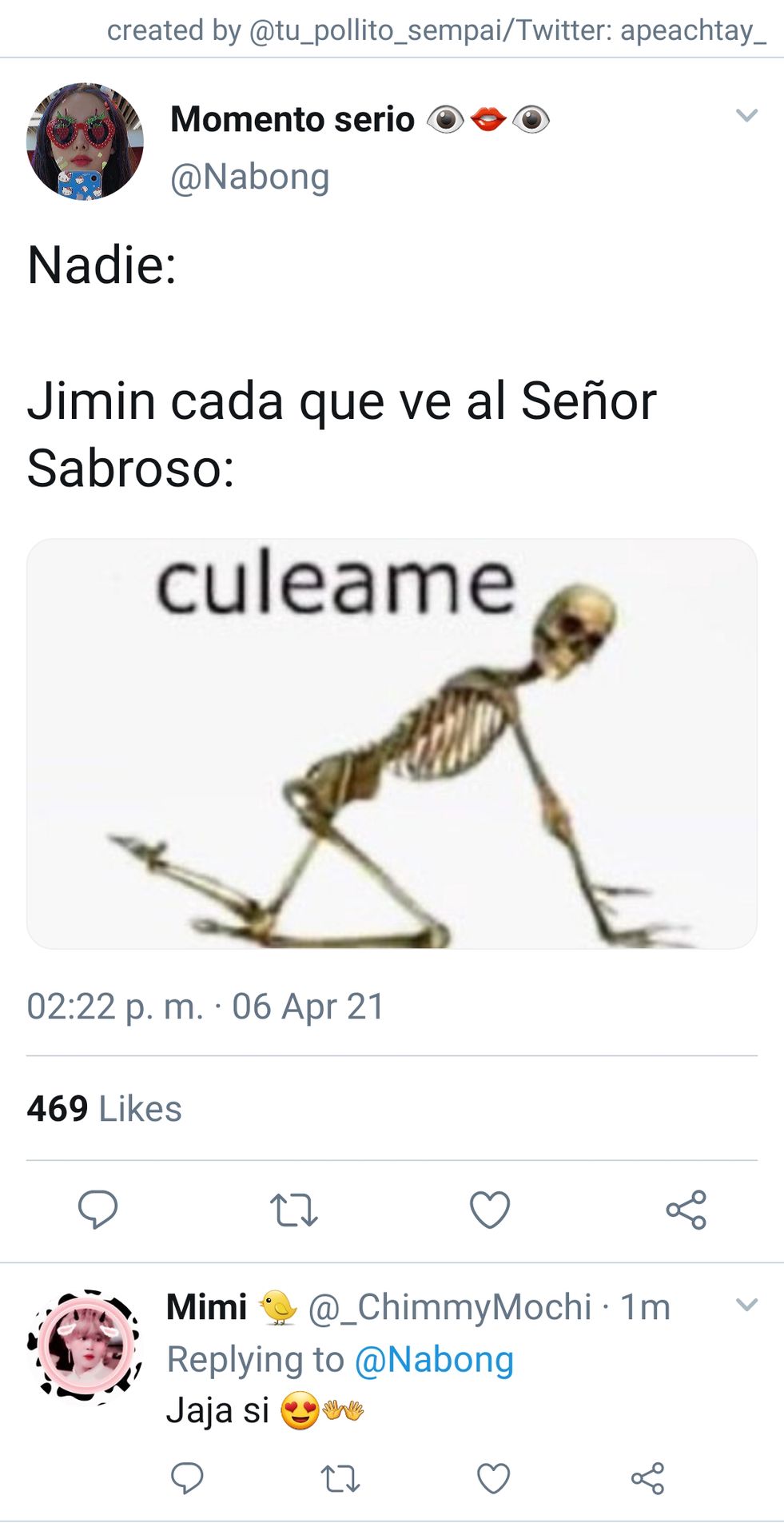Image resolution: width=784 pixels, height=1535 pixels.
Task: View the culeame skeleton image
Action: point(392,744)
